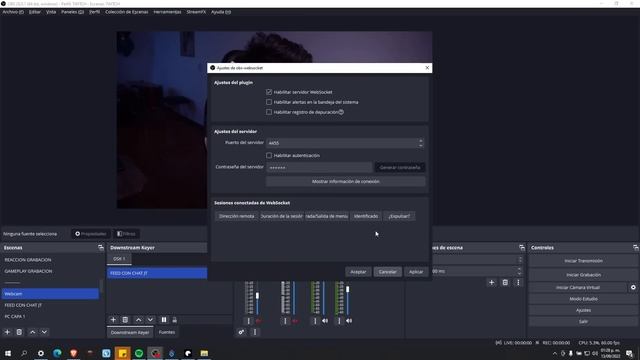Open audio mixer advanced settings gear
Screen dimensions: 640x360
tap(241, 332)
